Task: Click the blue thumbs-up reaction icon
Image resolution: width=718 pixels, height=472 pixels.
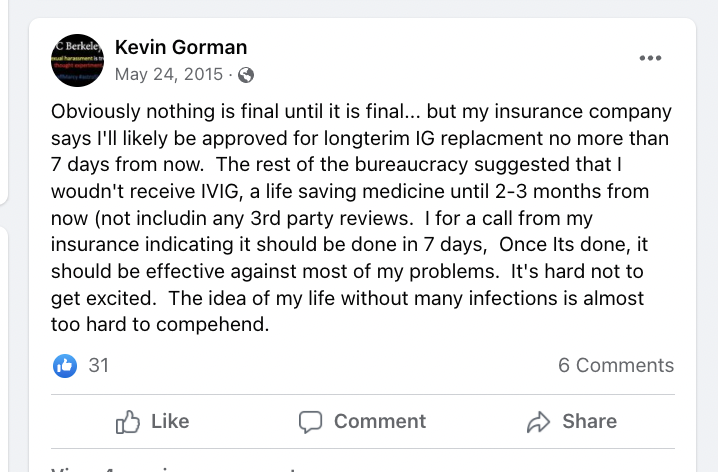Action: [x=65, y=366]
